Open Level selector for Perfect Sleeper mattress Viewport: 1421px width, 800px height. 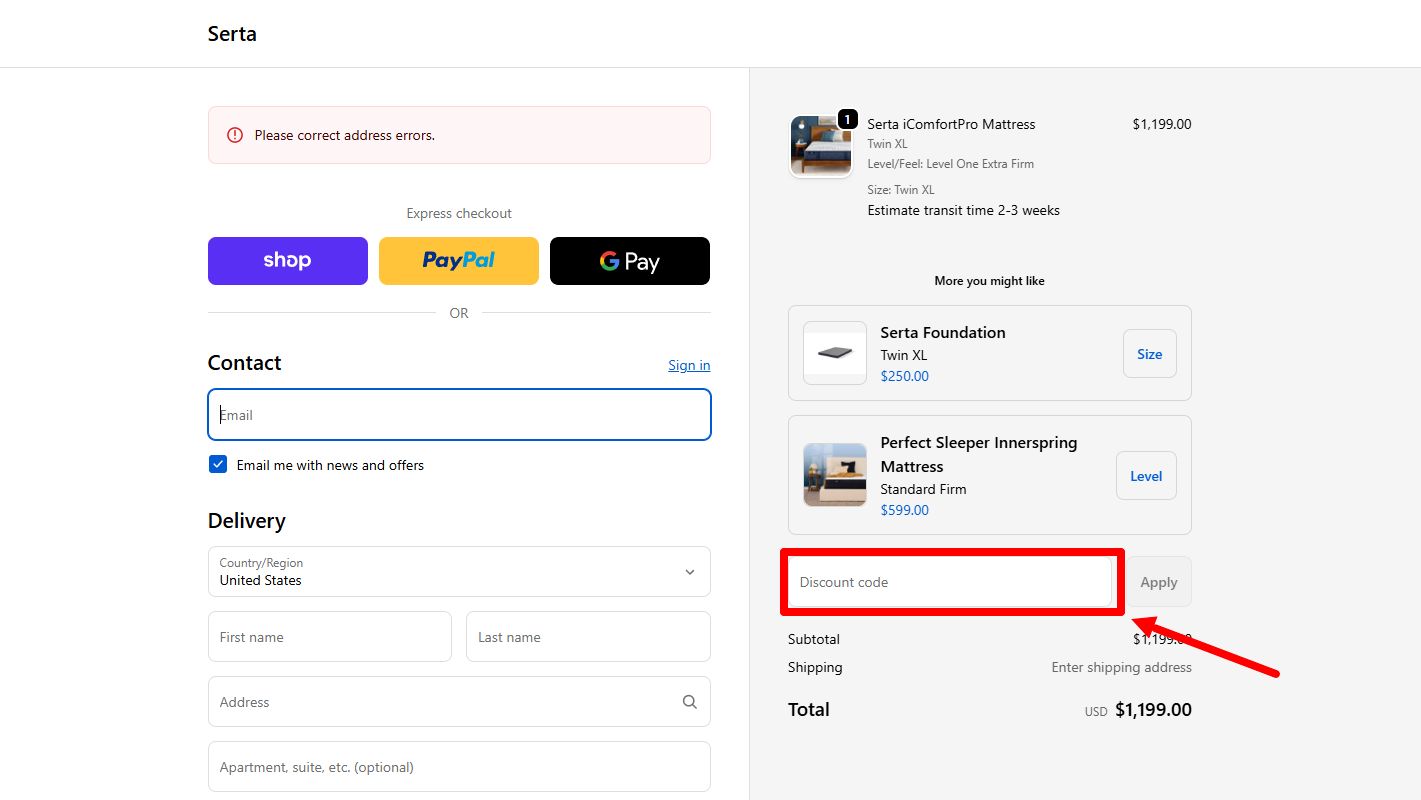(x=1146, y=476)
